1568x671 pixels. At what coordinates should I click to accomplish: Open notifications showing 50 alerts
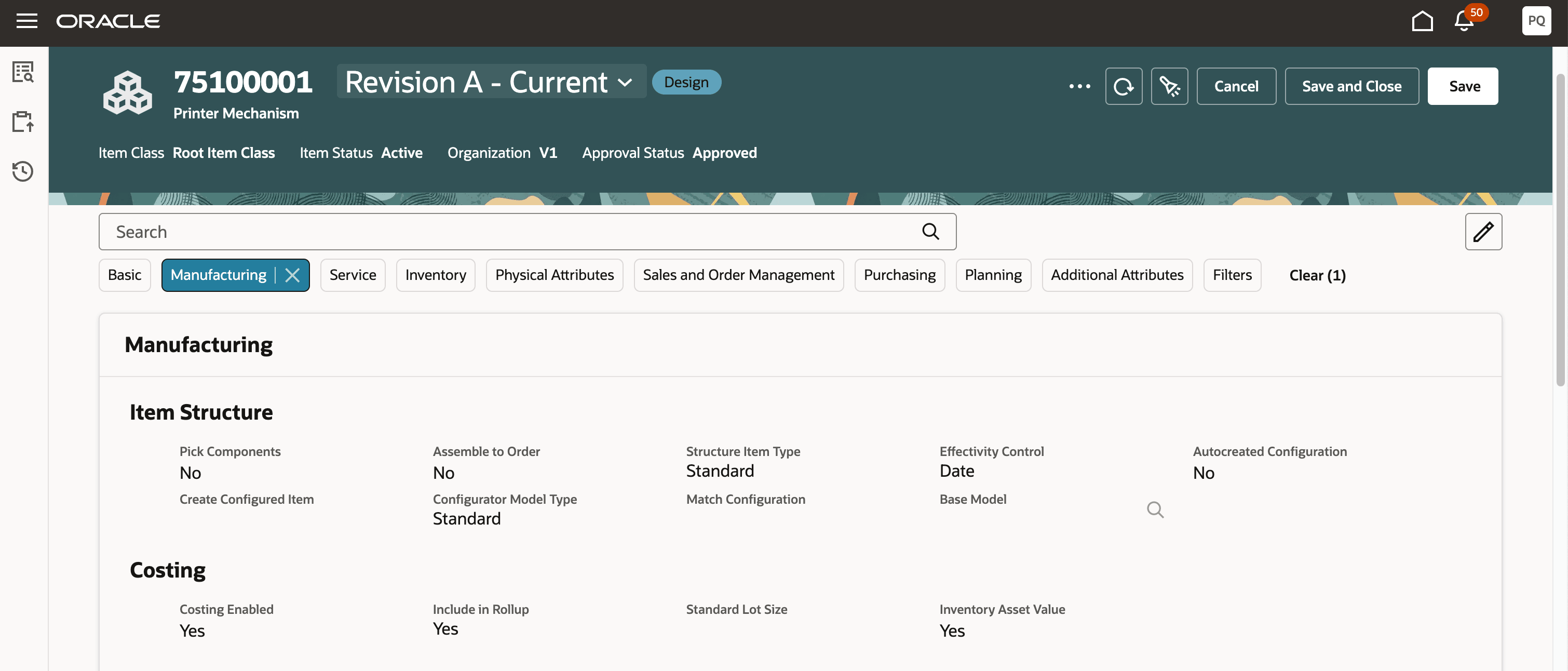pyautogui.click(x=1464, y=21)
